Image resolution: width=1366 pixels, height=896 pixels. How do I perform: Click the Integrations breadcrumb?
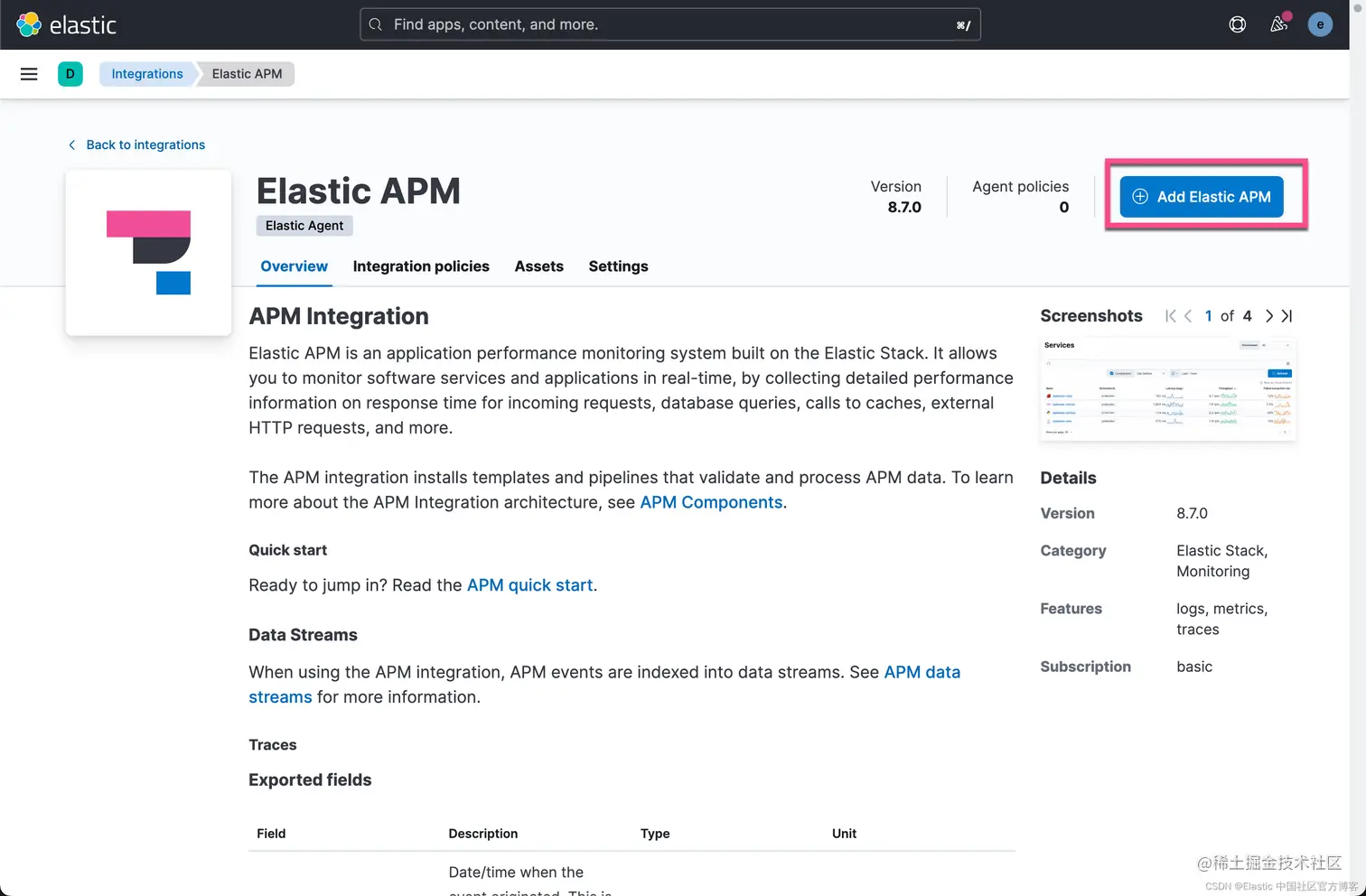pyautogui.click(x=147, y=74)
